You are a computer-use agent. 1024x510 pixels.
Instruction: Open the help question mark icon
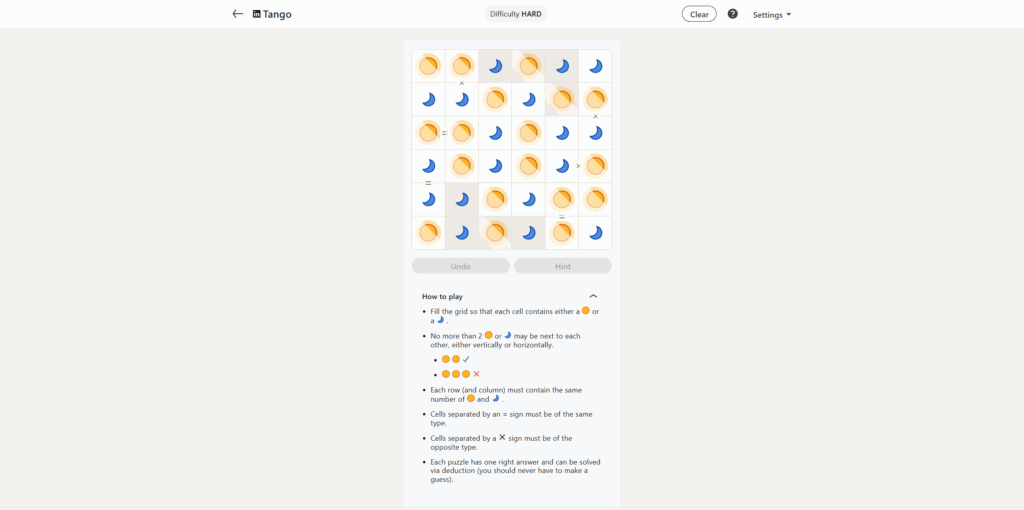tap(732, 14)
